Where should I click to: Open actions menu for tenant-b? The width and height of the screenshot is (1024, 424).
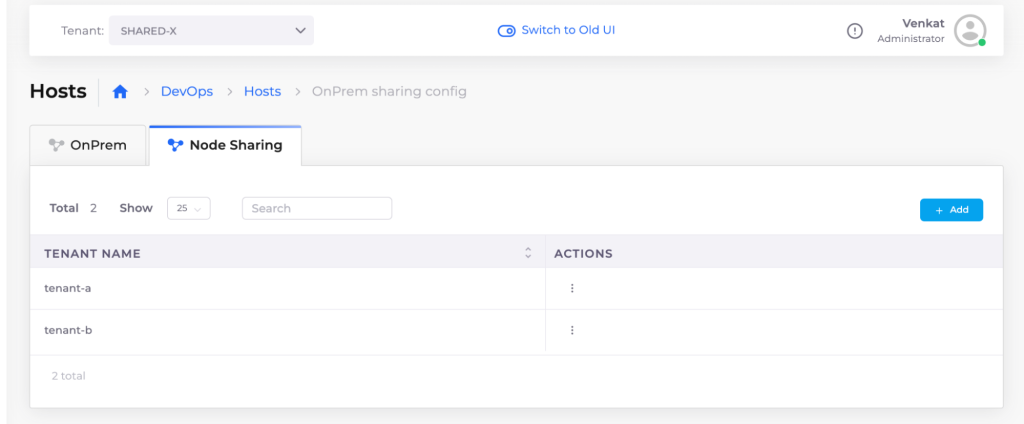572,330
